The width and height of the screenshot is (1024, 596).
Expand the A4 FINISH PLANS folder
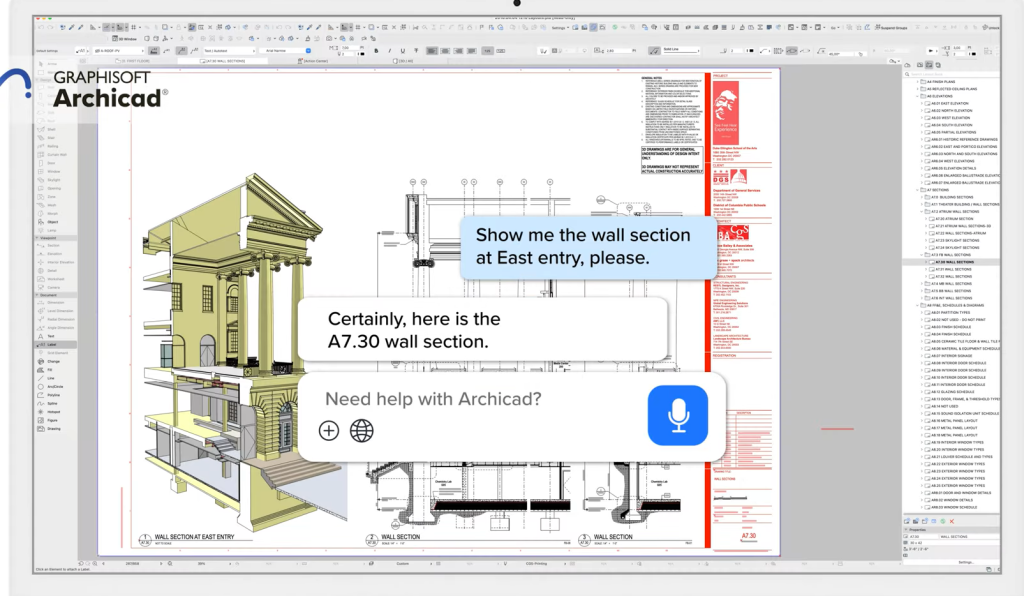[x=918, y=82]
